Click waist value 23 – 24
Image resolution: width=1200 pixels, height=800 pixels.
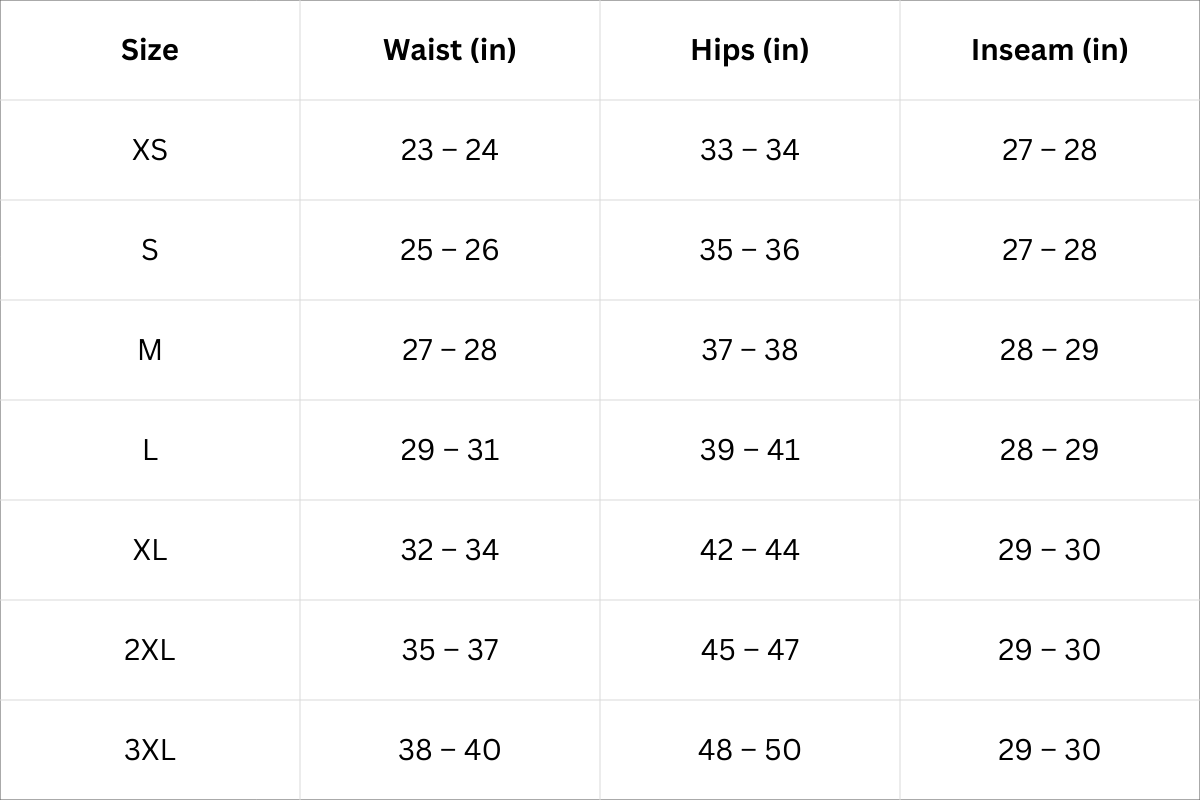point(449,150)
